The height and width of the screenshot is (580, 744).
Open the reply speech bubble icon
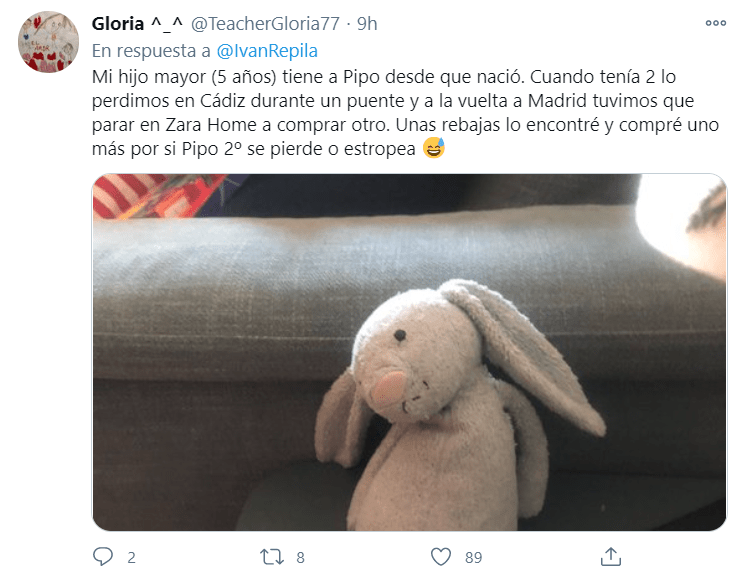point(102,557)
